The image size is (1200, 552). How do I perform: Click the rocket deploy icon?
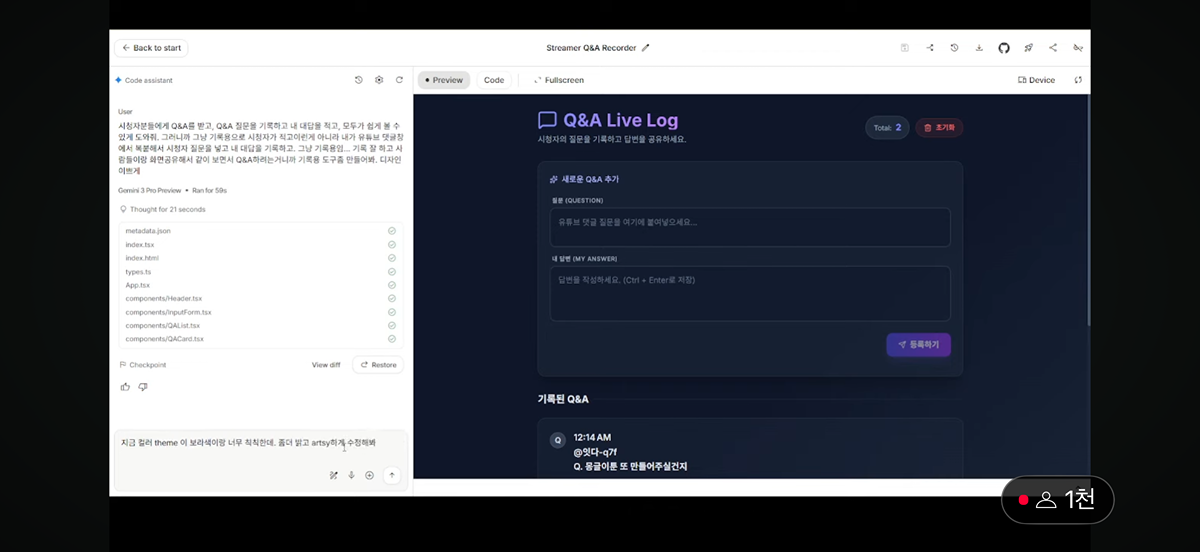[1028, 48]
